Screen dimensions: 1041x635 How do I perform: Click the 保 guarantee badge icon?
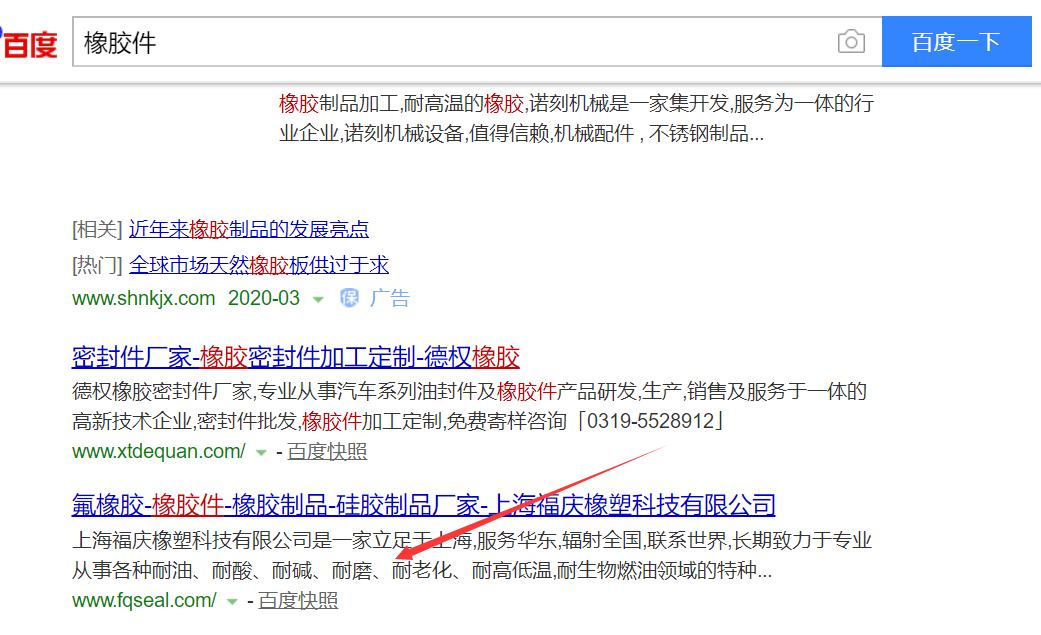(349, 298)
